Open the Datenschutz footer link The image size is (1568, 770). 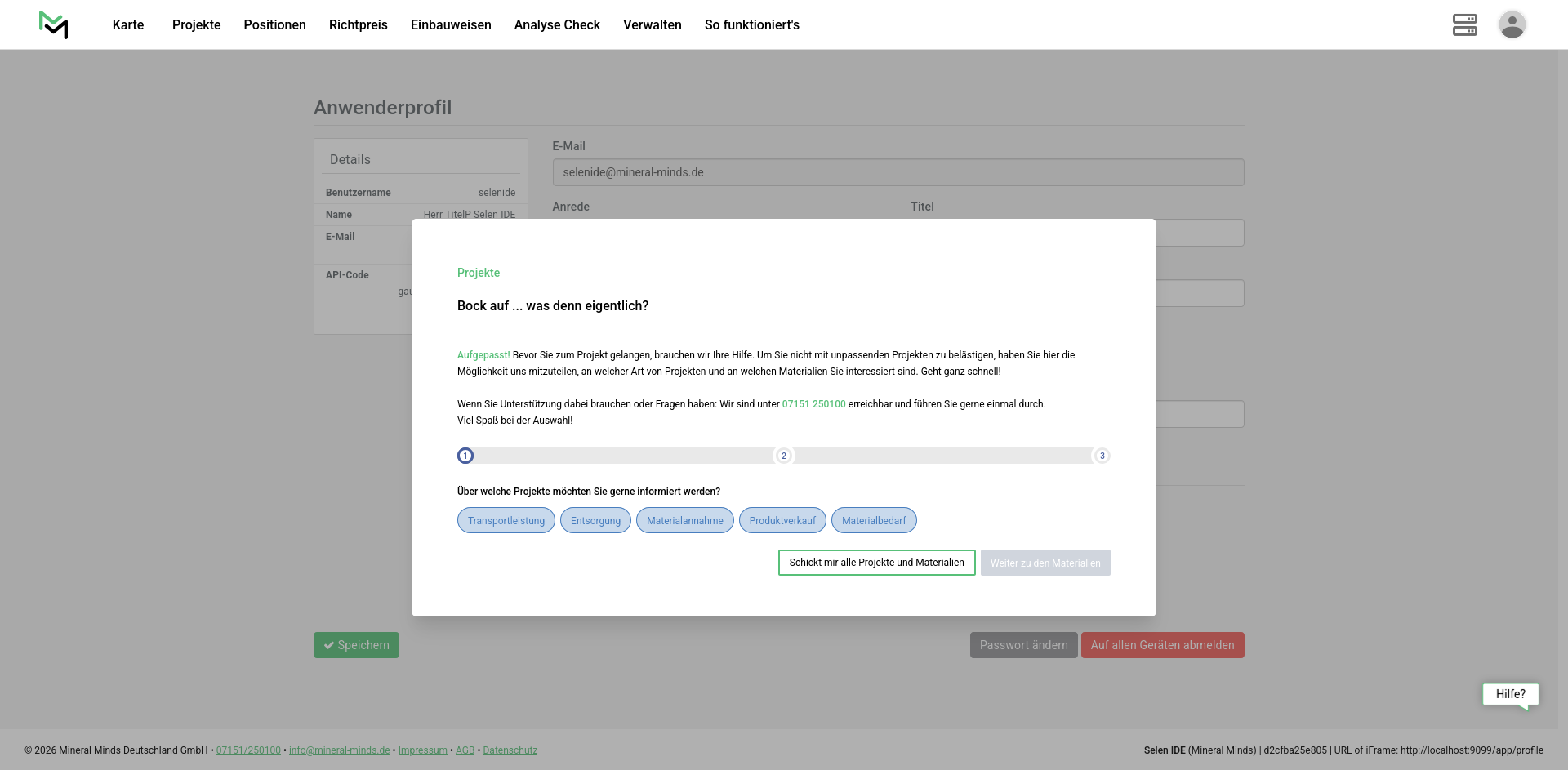coord(510,750)
